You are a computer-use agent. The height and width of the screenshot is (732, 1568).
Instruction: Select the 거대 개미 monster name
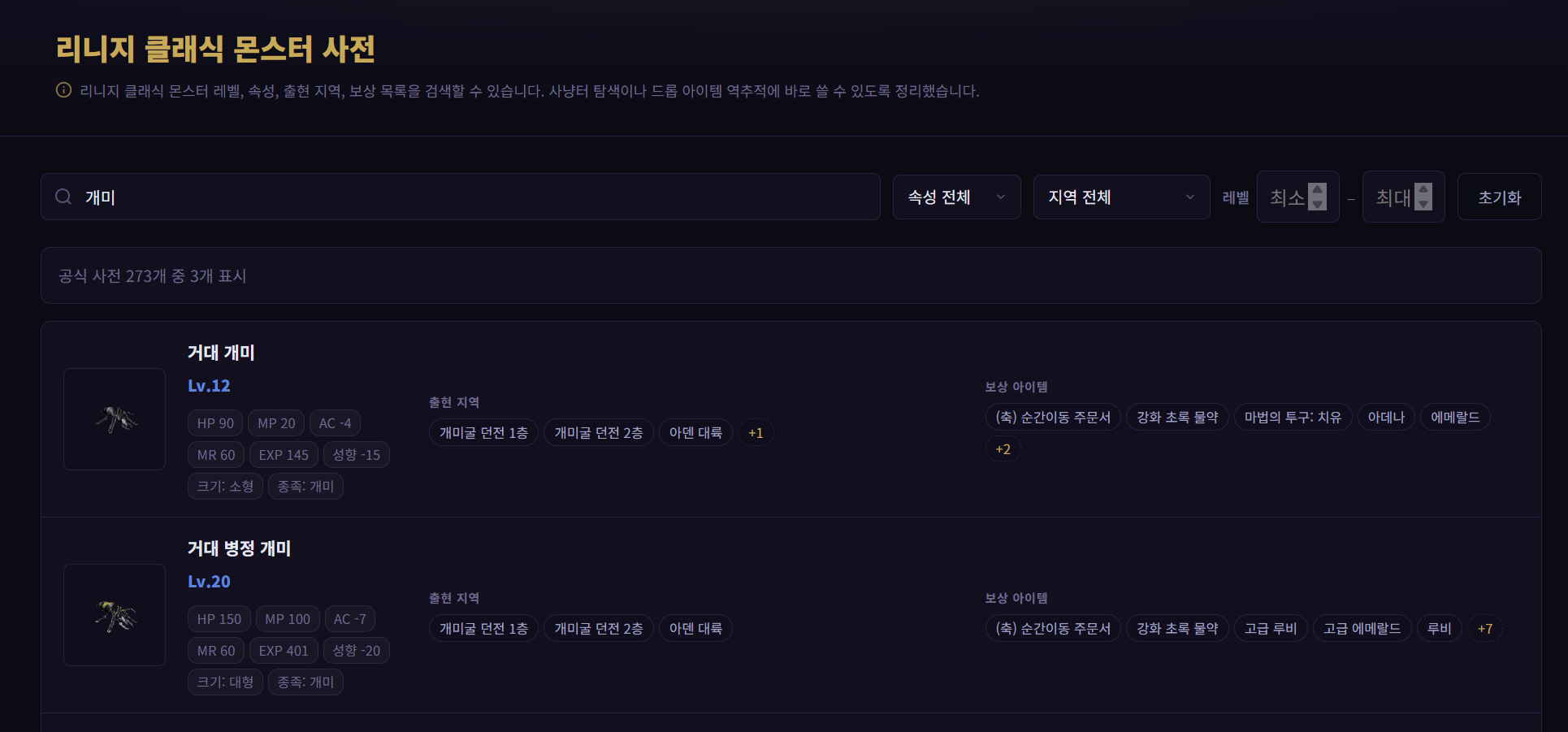[x=221, y=353]
